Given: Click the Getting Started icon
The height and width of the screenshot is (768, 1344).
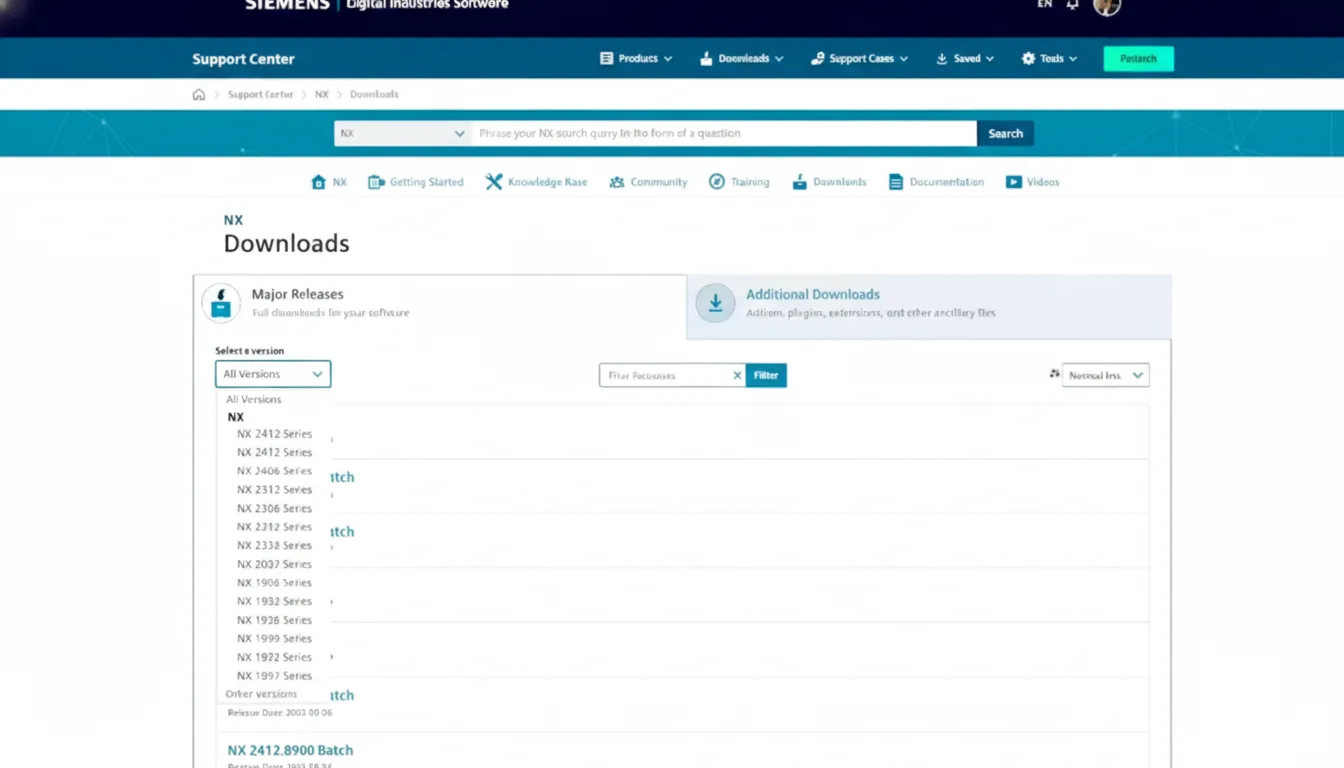Looking at the screenshot, I should pyautogui.click(x=376, y=182).
